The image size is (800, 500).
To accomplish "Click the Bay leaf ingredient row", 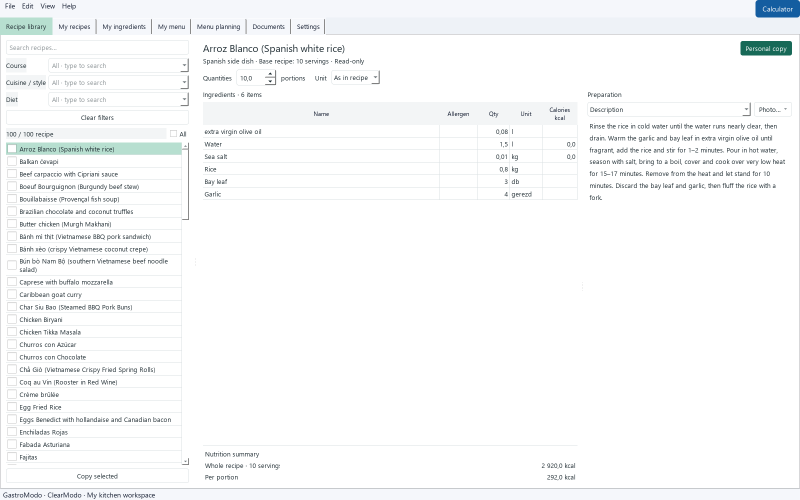I will pyautogui.click(x=390, y=182).
